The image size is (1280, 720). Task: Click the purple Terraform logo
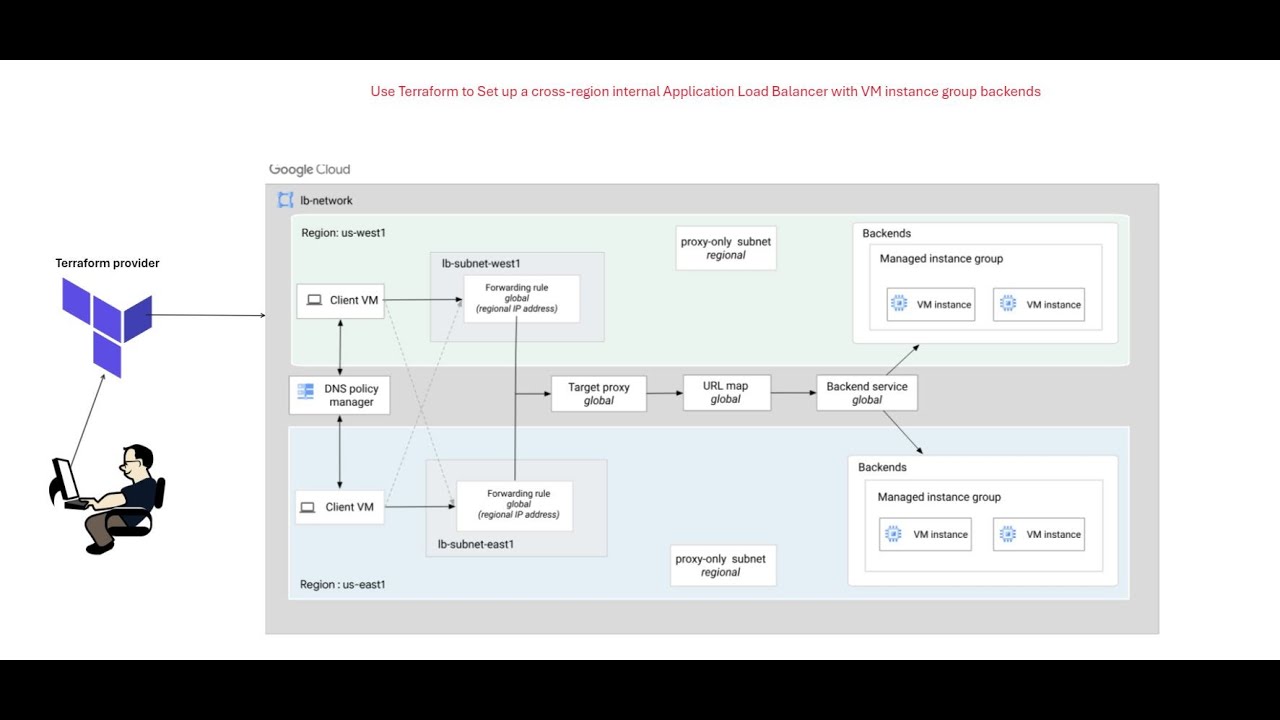tap(107, 327)
